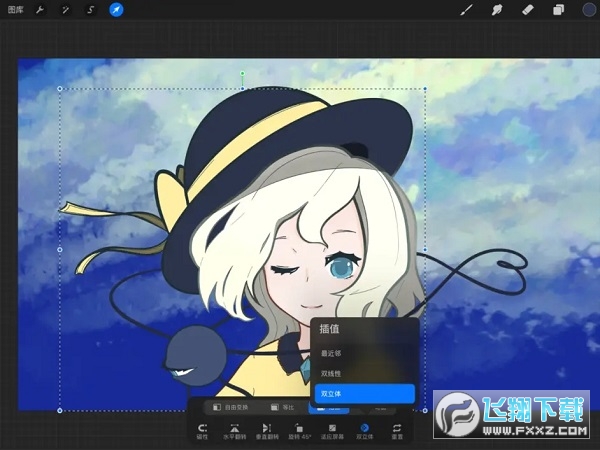The image size is (600, 450).
Task: Switch to 等比 uniform mode
Action: click(283, 407)
